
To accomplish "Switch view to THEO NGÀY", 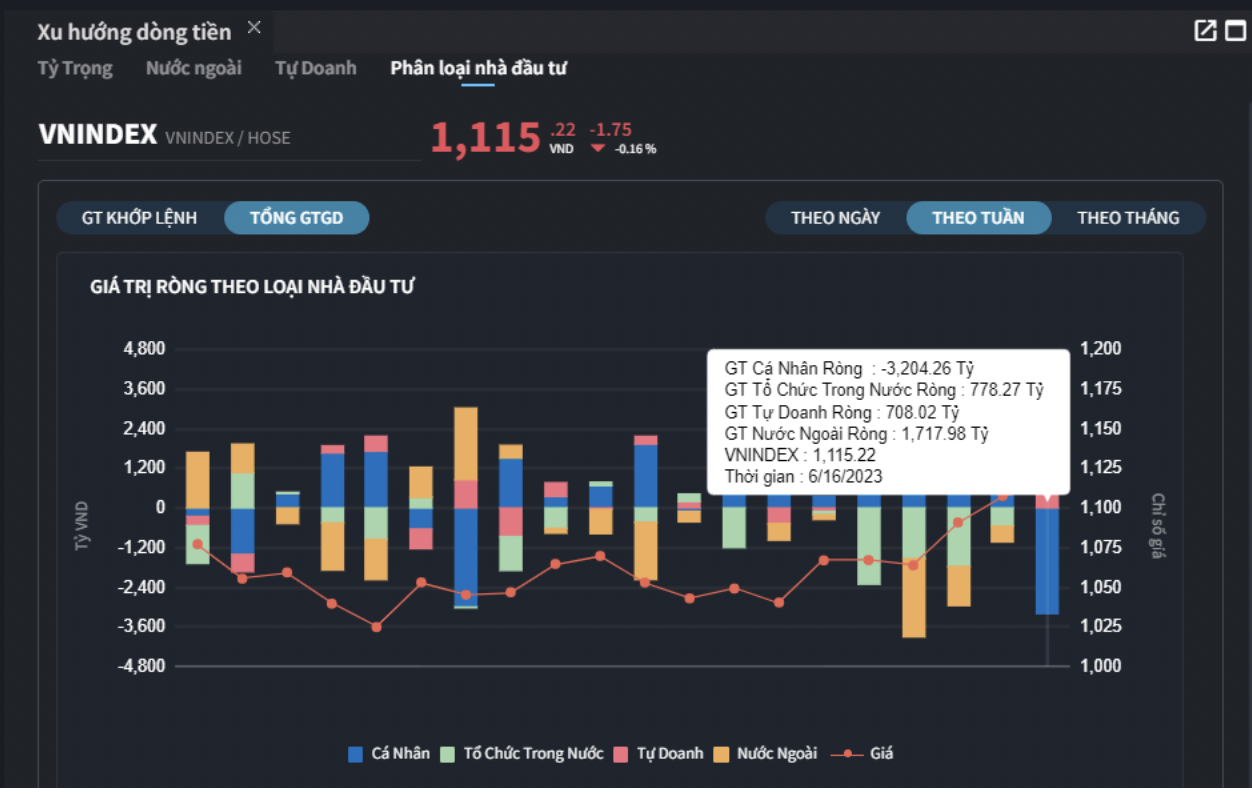I will click(835, 218).
